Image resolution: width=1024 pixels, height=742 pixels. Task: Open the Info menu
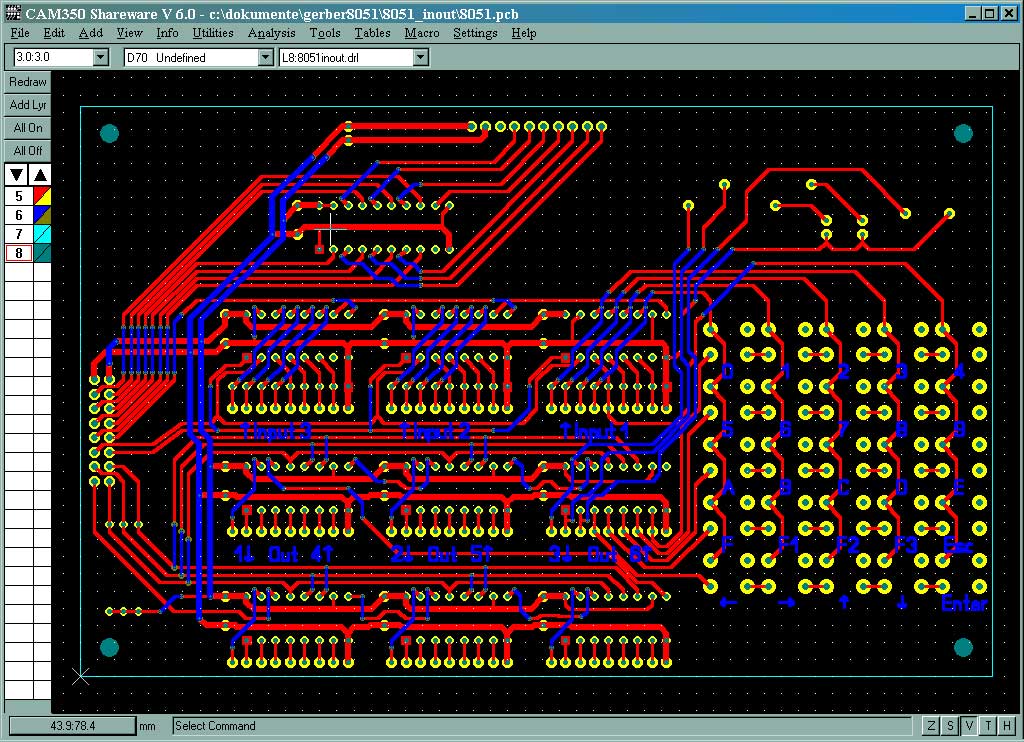click(x=167, y=33)
